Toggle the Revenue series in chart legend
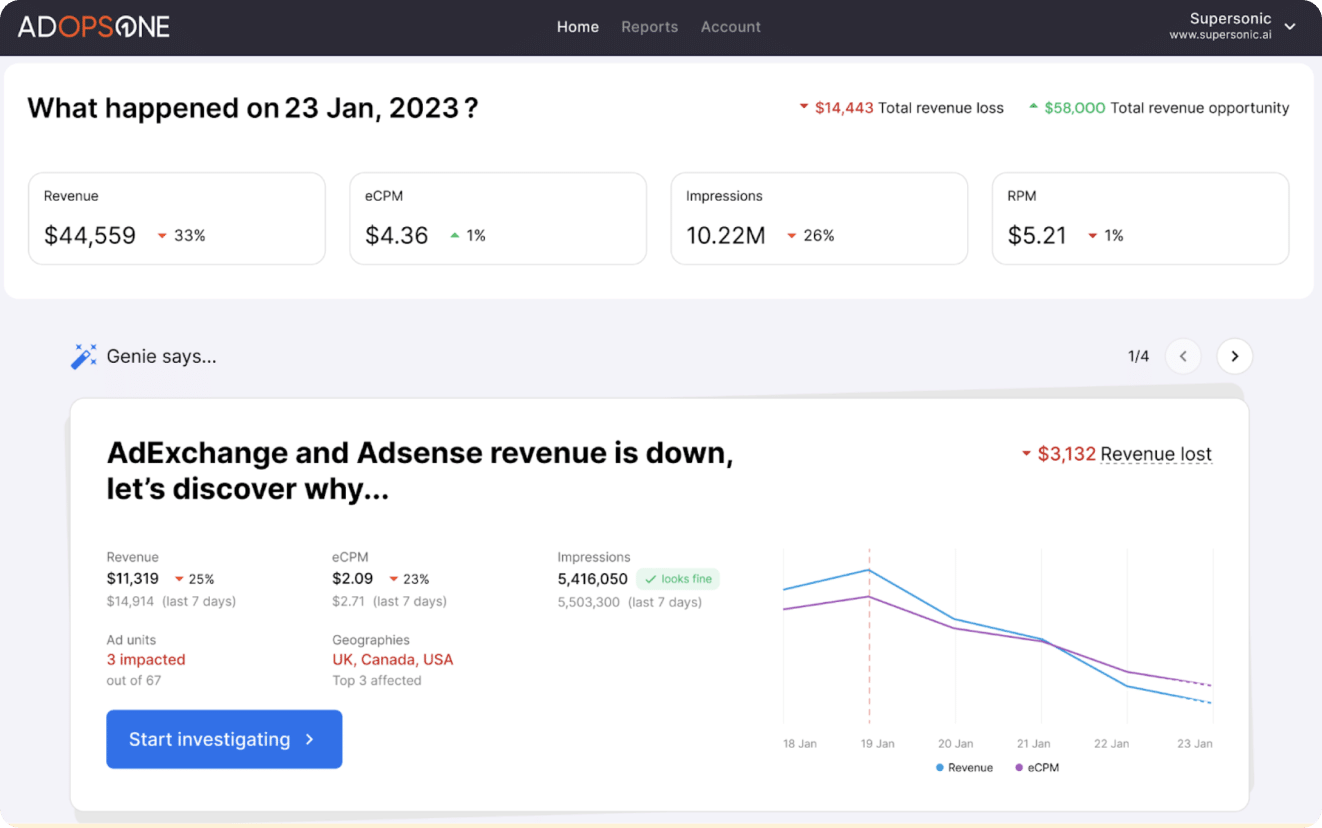 pyautogui.click(x=964, y=768)
